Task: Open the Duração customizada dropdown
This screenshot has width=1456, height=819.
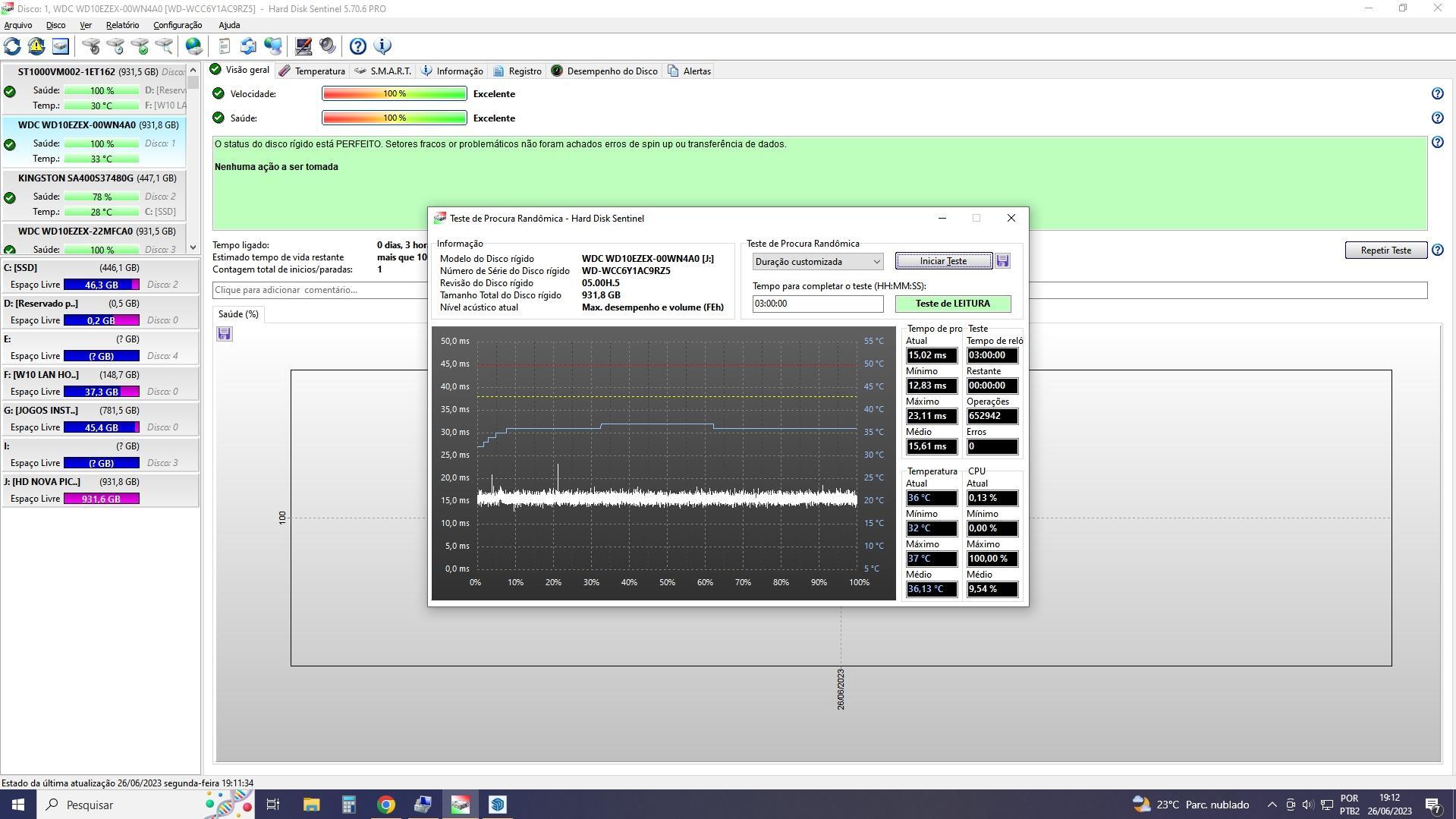Action: click(x=818, y=261)
